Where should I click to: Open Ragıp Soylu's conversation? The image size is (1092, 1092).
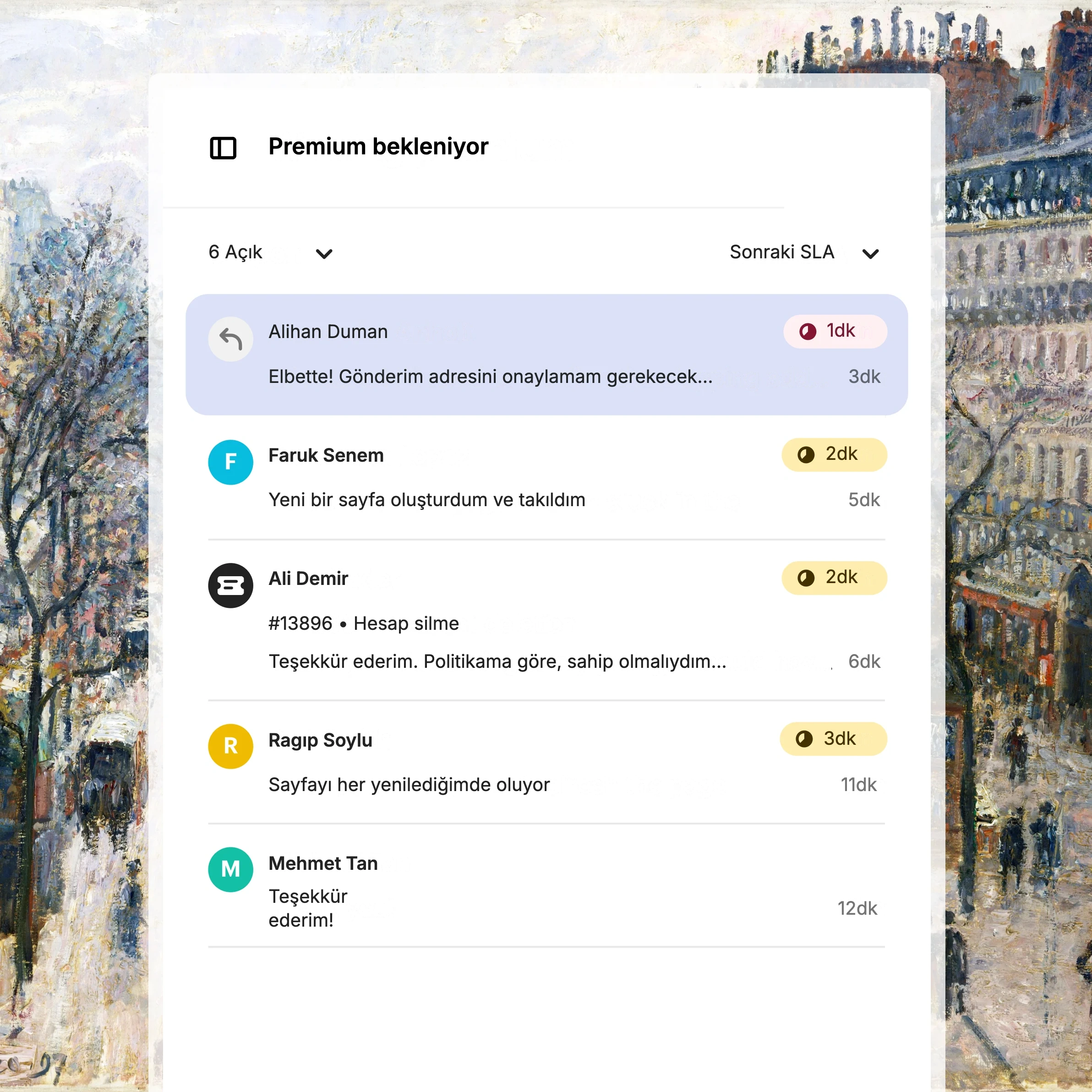(x=546, y=763)
